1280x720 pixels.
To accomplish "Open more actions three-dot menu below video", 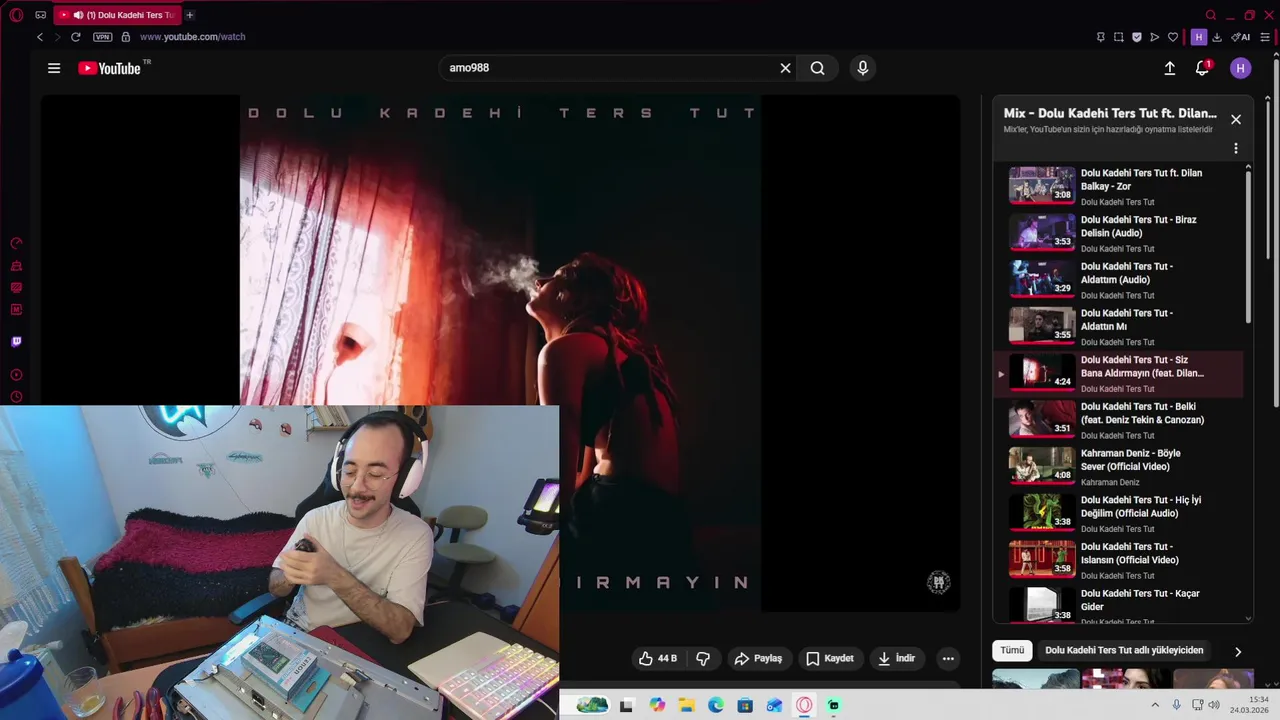I will coord(948,658).
